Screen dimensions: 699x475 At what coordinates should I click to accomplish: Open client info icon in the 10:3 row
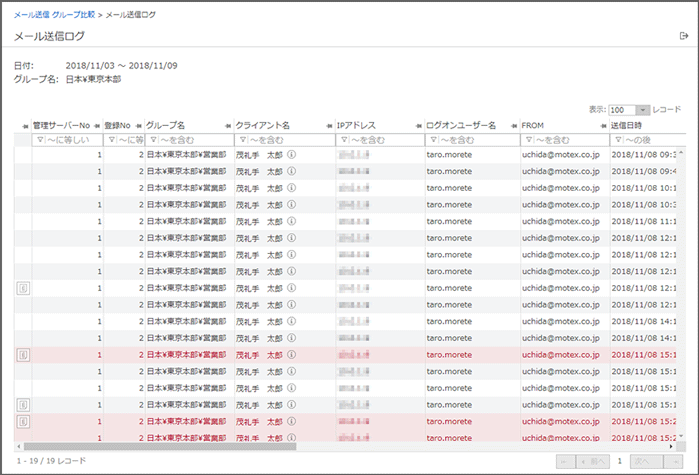(292, 205)
